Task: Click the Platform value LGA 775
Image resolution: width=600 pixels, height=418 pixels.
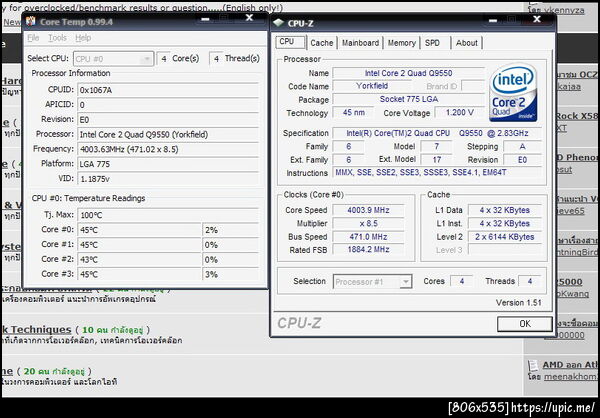Action: pyautogui.click(x=168, y=164)
